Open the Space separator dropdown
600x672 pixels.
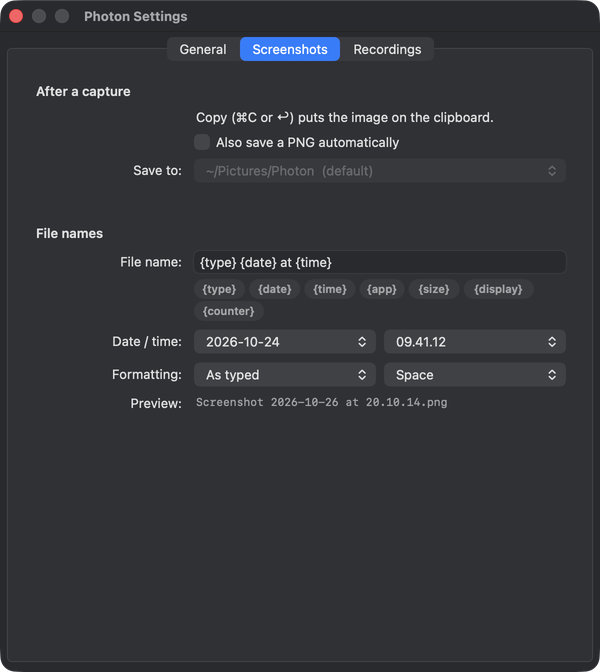(475, 375)
